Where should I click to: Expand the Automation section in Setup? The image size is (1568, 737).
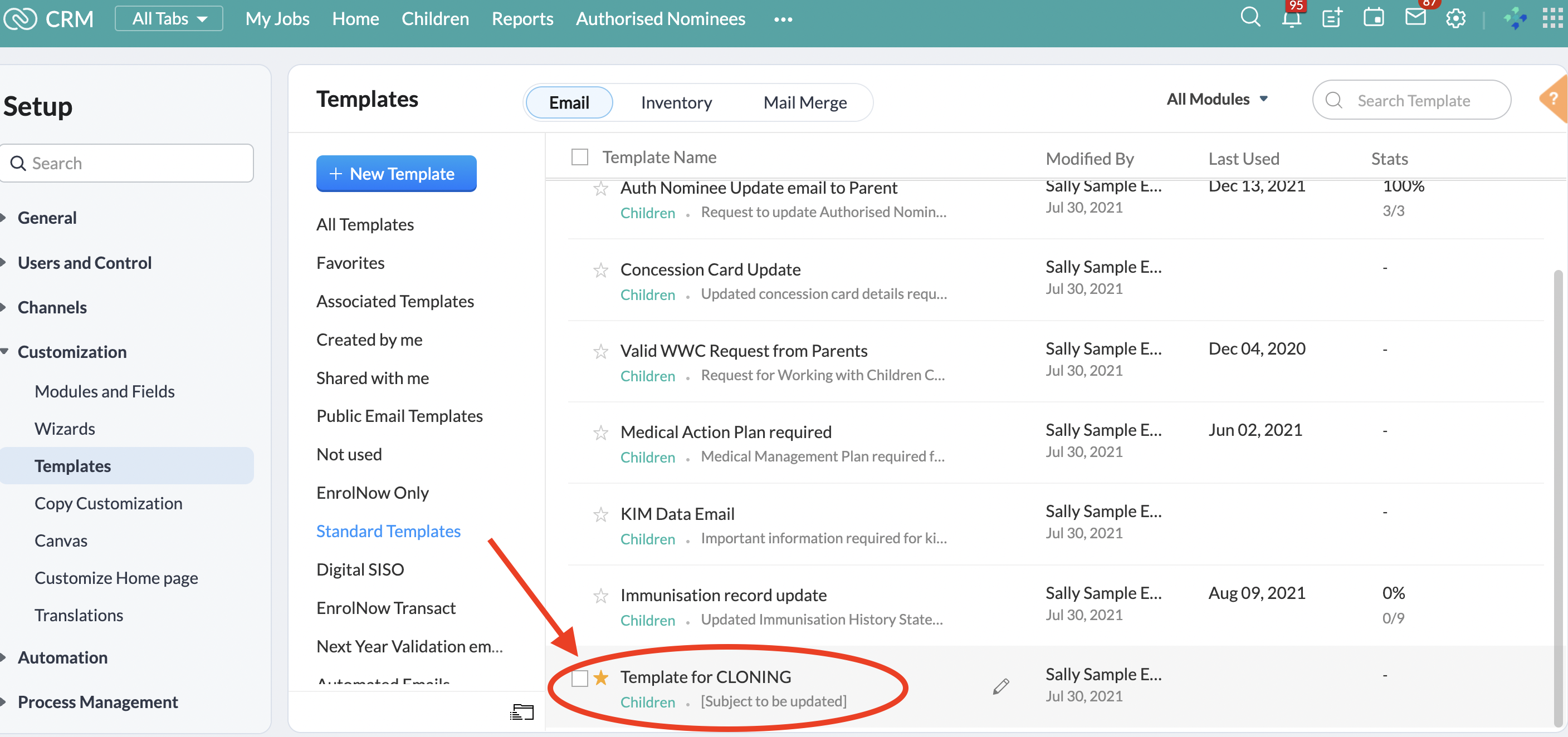tap(62, 657)
